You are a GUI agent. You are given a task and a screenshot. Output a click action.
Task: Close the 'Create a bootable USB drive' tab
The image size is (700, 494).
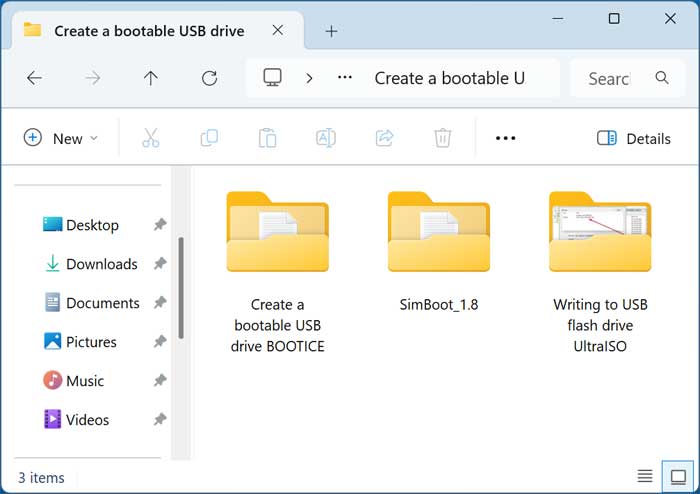(x=278, y=30)
